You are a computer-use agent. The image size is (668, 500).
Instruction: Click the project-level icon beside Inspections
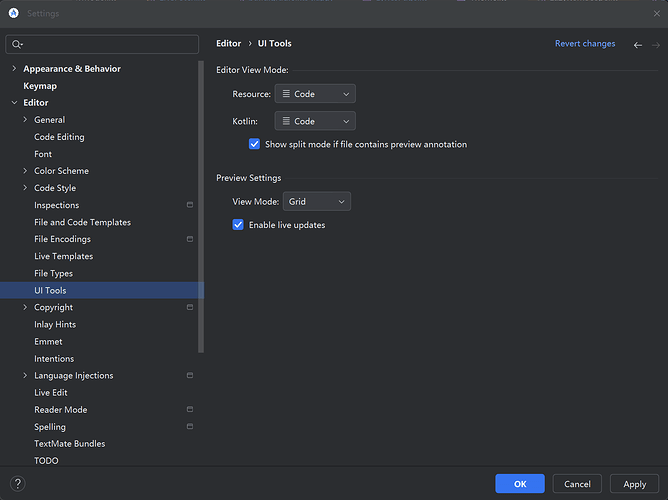pyautogui.click(x=190, y=205)
